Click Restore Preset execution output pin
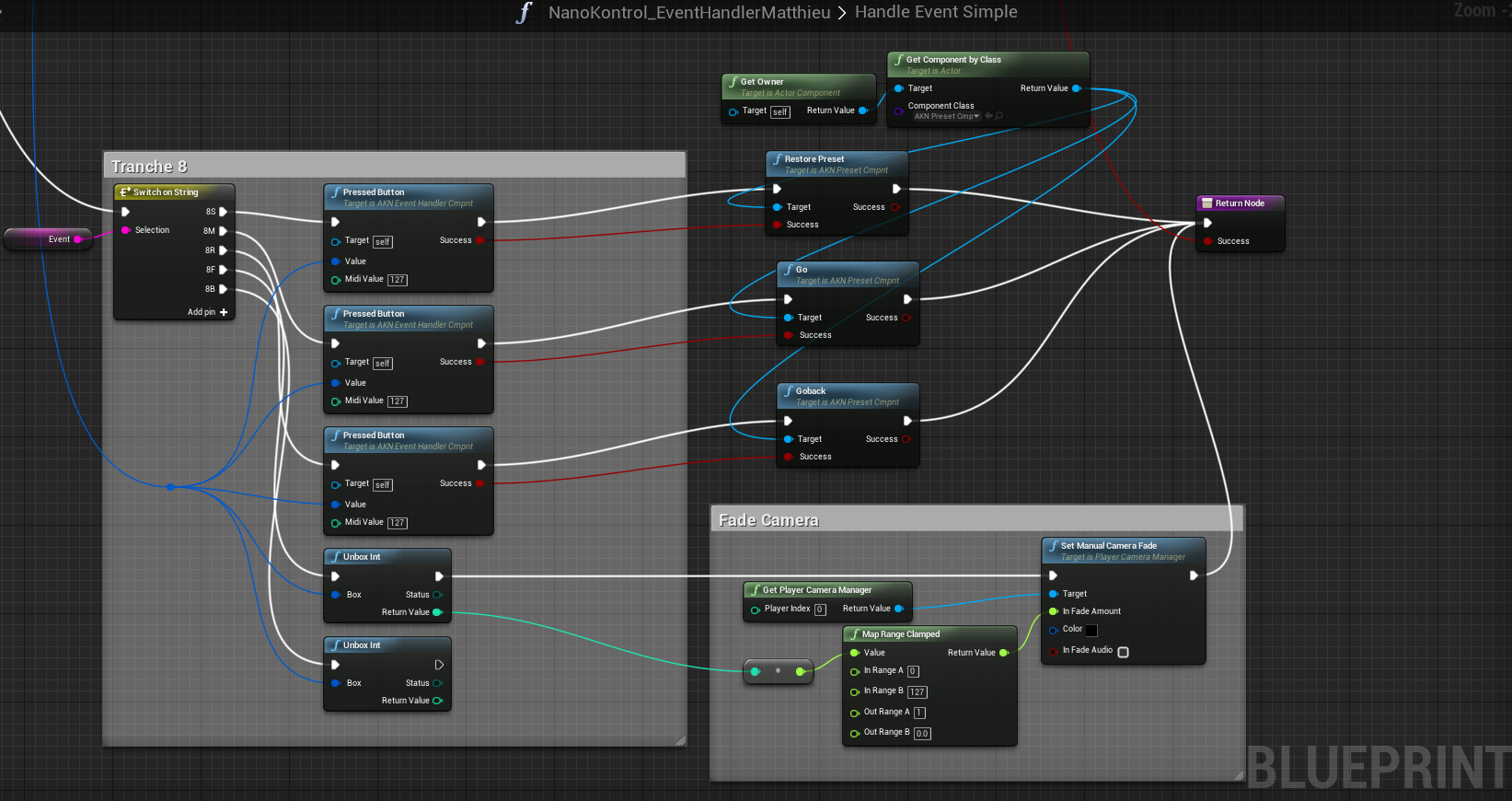This screenshot has width=1512, height=801. (896, 189)
